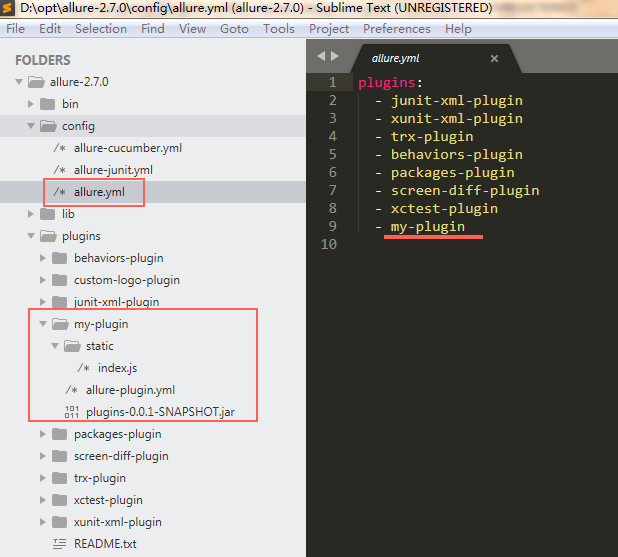The image size is (618, 557).
Task: Expand the packages-plugin folder arrow
Action: tap(43, 434)
